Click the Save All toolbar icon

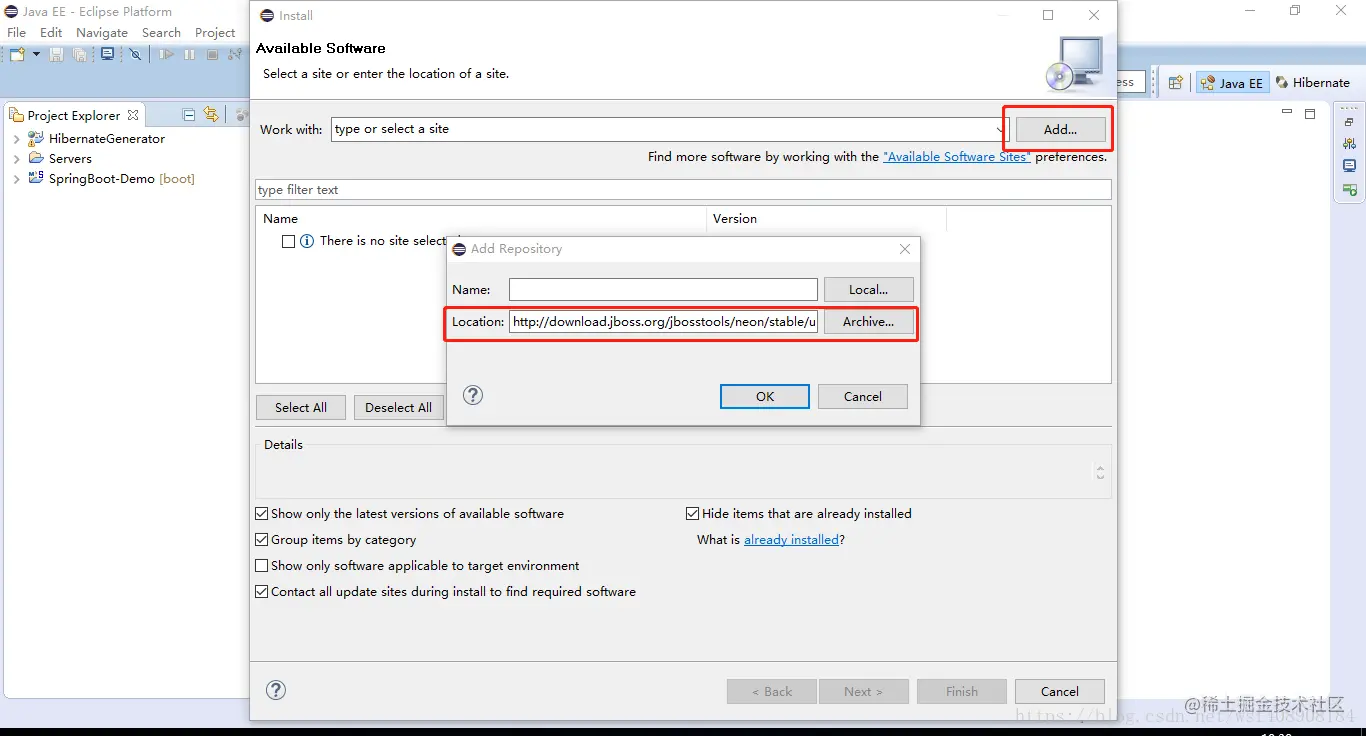pos(80,54)
